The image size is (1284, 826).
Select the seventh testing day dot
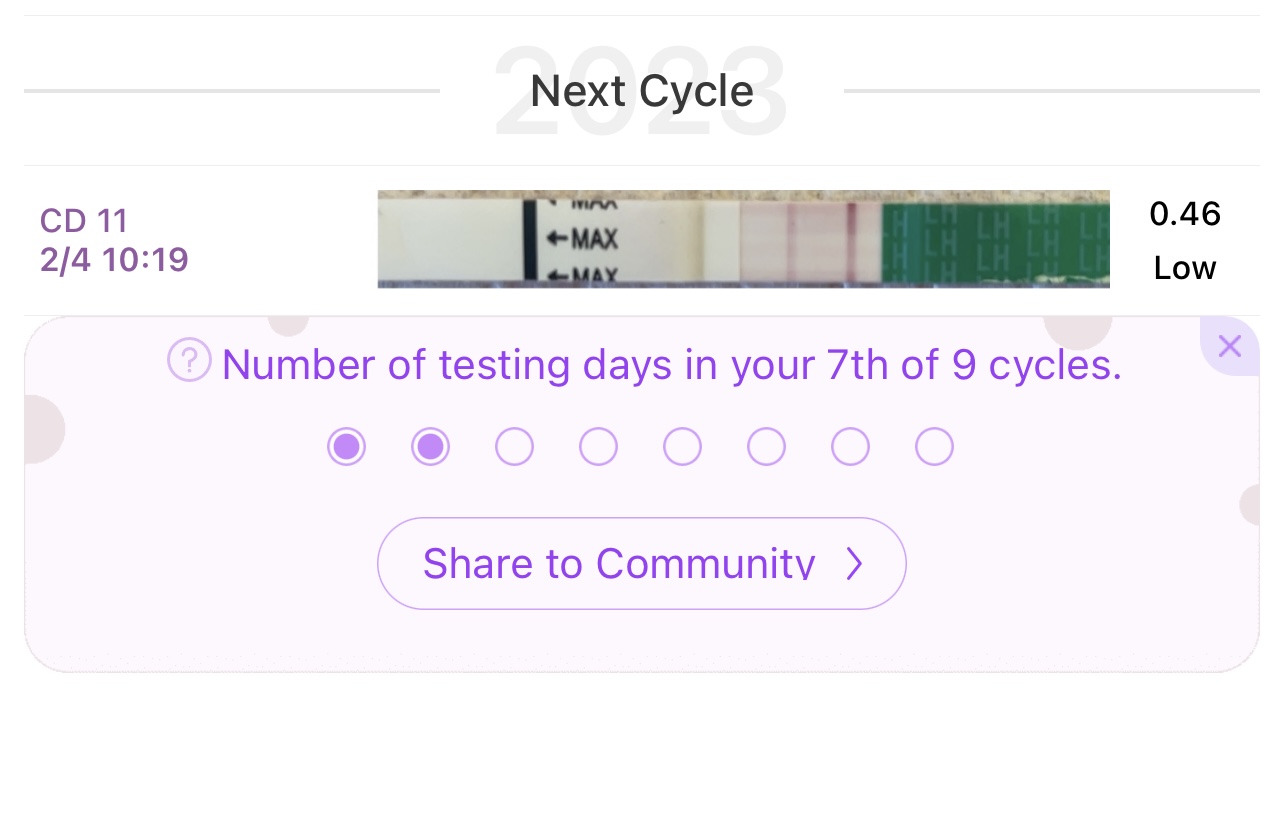pyautogui.click(x=850, y=446)
